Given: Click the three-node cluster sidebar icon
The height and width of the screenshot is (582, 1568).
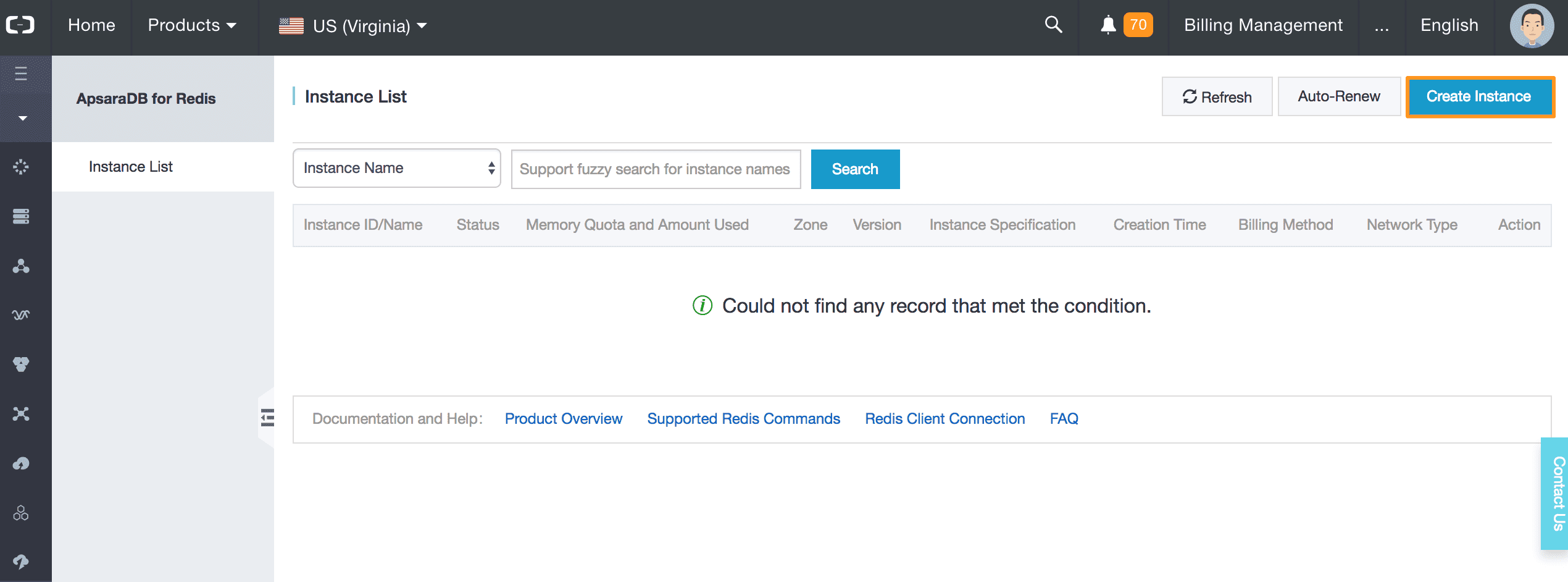Looking at the screenshot, I should coord(21,266).
